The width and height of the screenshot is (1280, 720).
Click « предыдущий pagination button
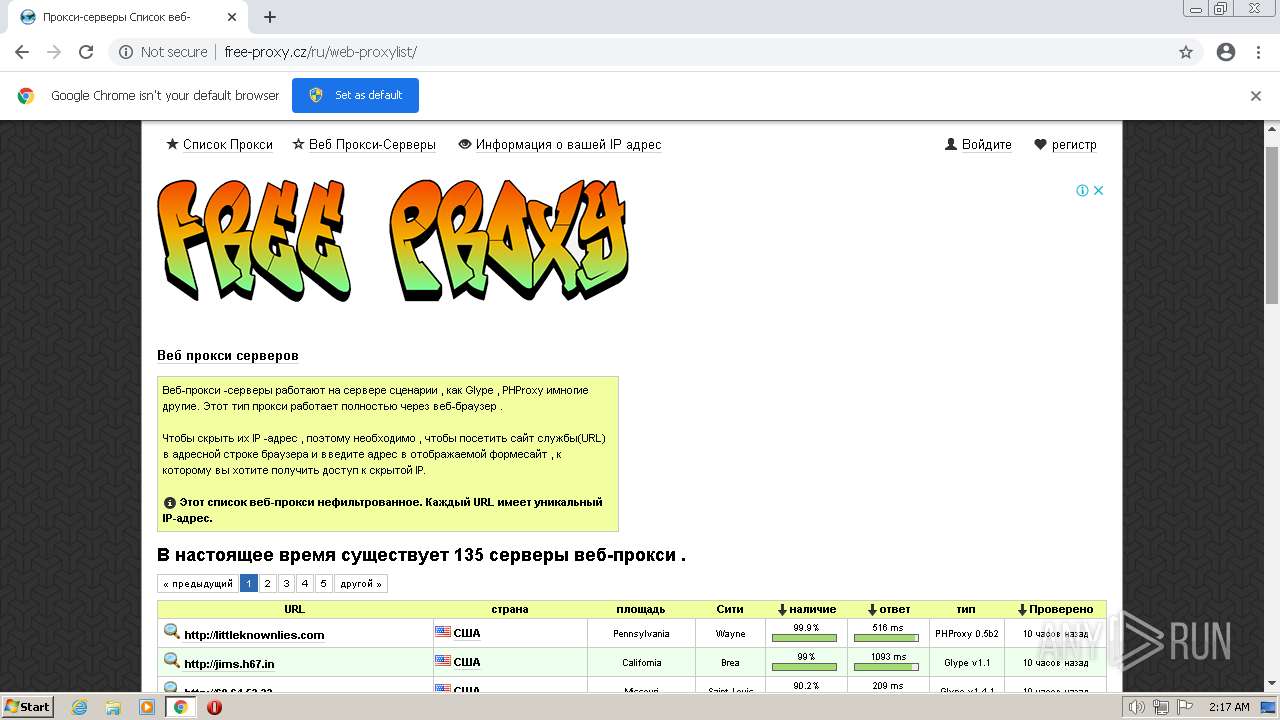click(198, 584)
